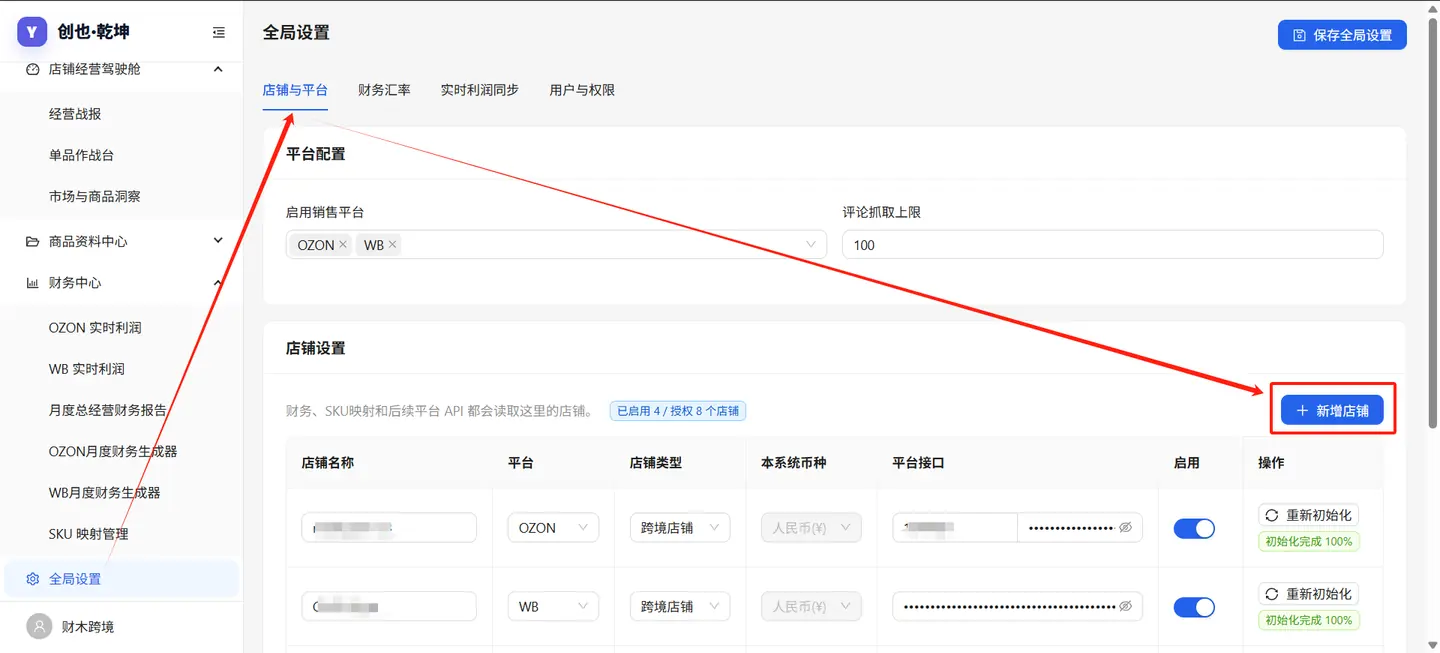The height and width of the screenshot is (653, 1440).
Task: Click the folder icon beside 商品资料中心
Action: click(x=33, y=241)
